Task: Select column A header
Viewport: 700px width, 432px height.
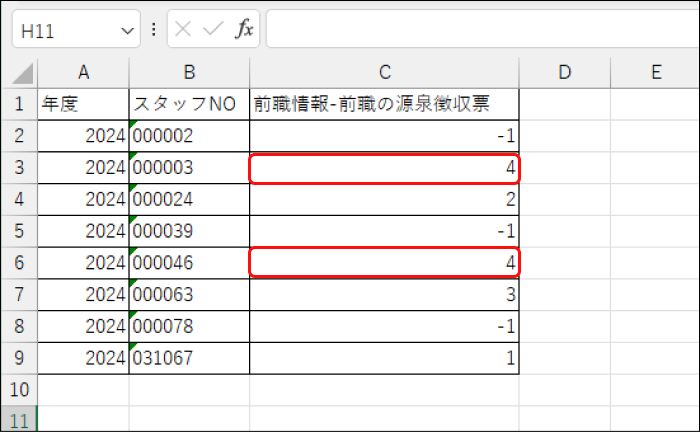Action: click(x=83, y=72)
